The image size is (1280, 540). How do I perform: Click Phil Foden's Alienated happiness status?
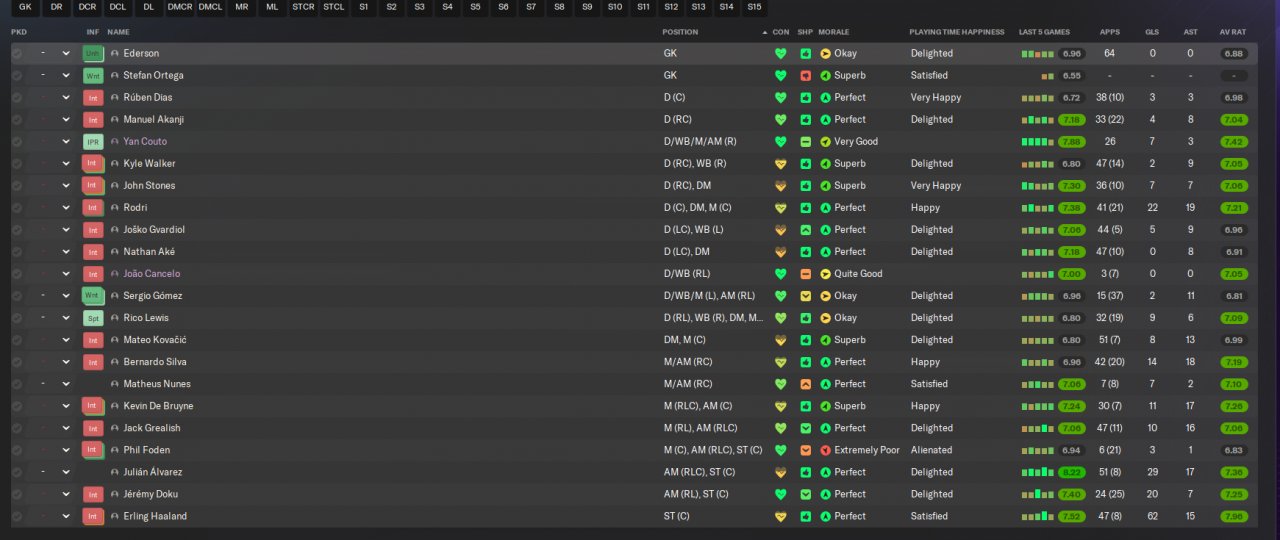[x=931, y=450]
